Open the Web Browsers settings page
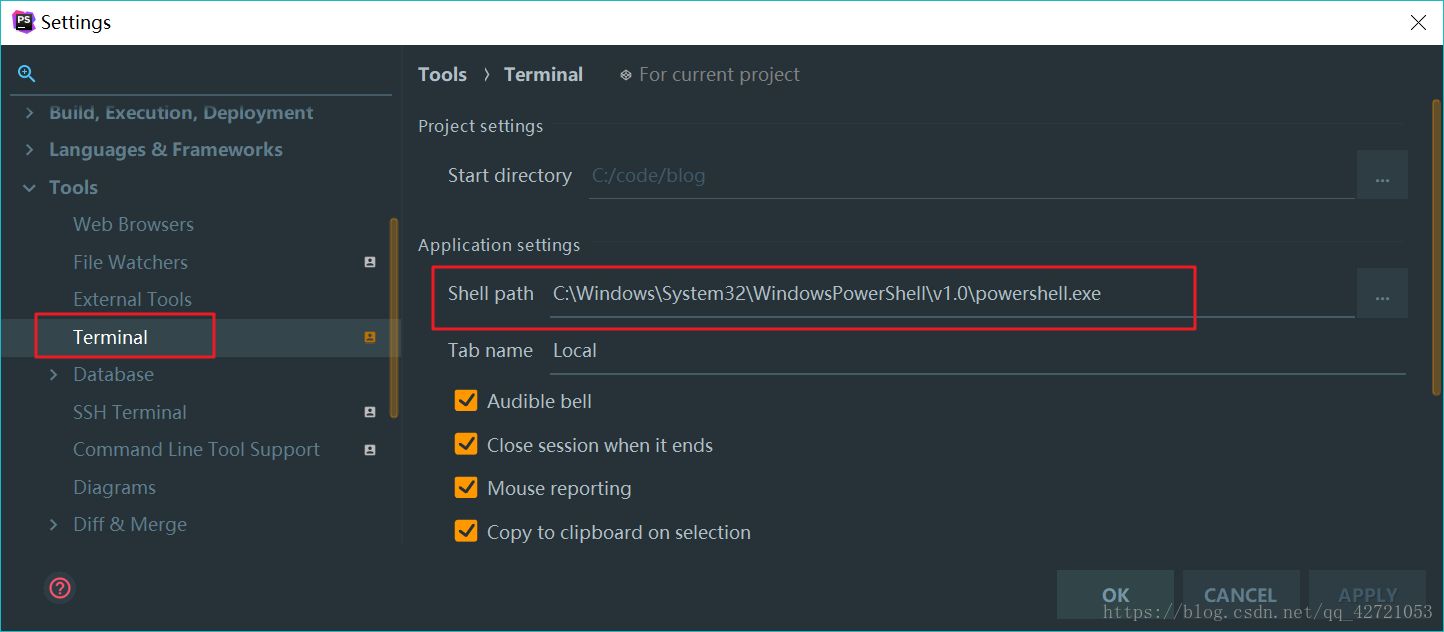Image resolution: width=1444 pixels, height=632 pixels. tap(133, 225)
